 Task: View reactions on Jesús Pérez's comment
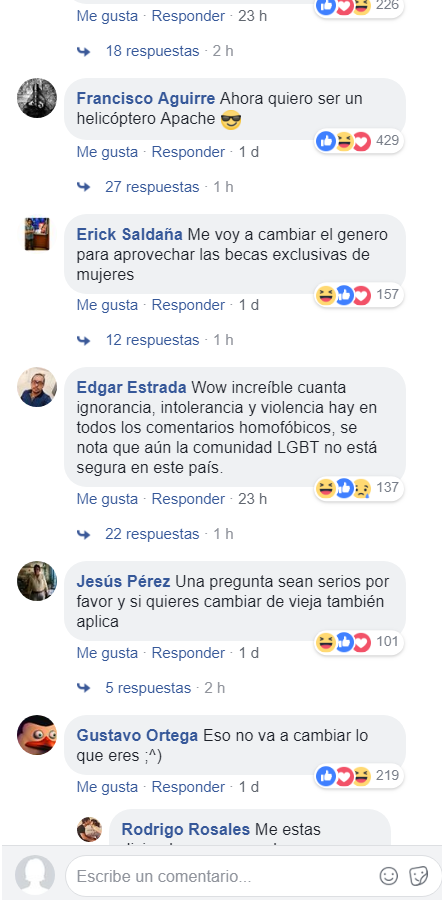coord(359,642)
